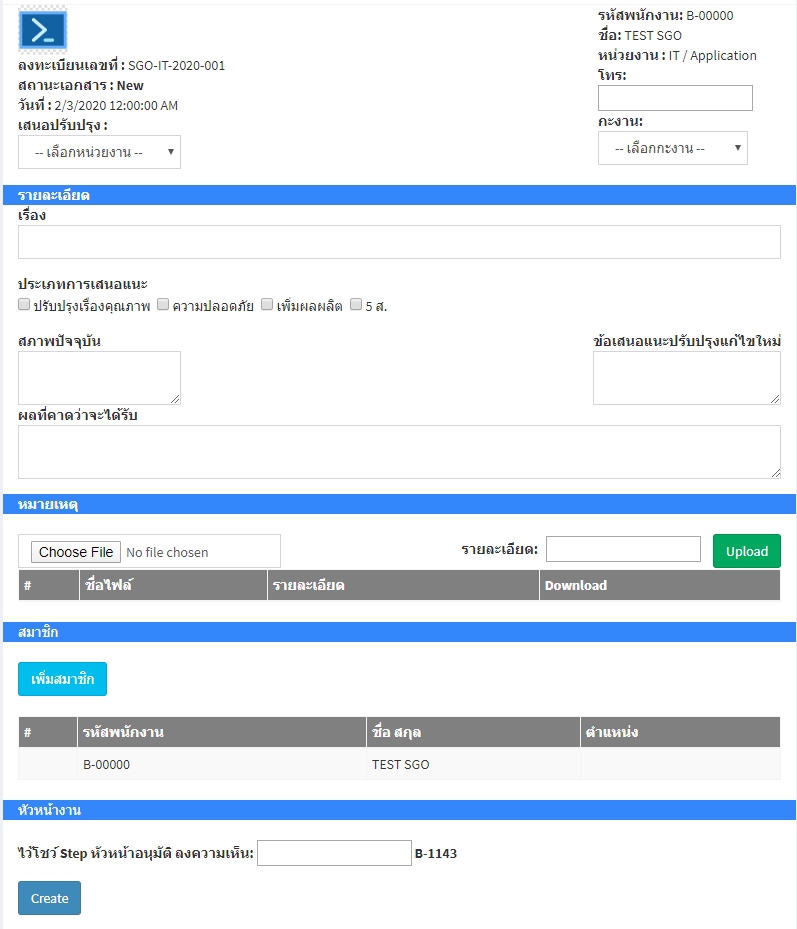
Task: Focus the หัวหน้าอนุมัติ approver input field
Action: click(334, 853)
